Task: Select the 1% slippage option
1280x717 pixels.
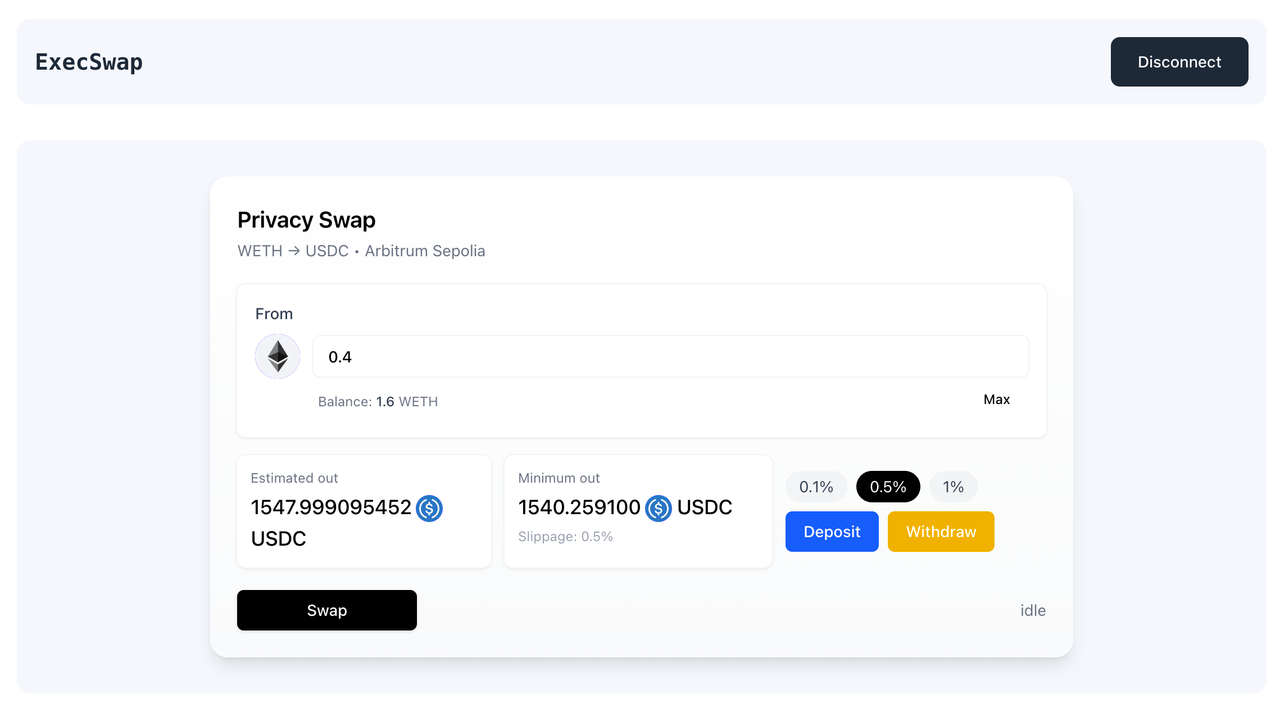Action: click(953, 486)
